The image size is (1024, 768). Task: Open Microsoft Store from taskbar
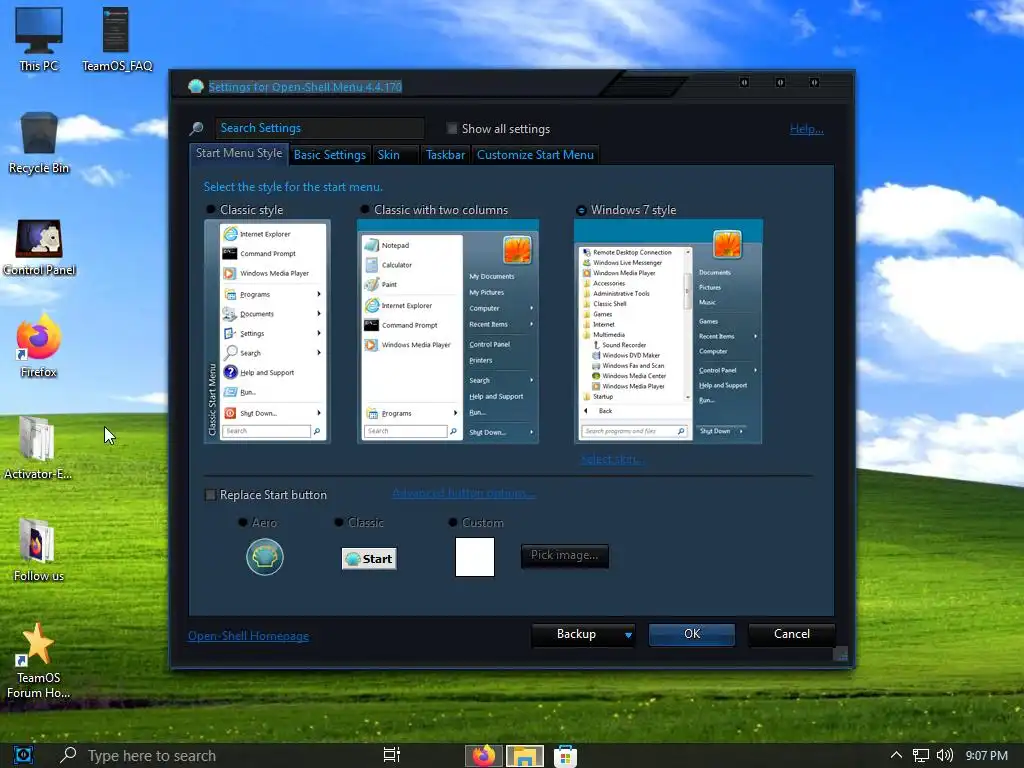566,756
